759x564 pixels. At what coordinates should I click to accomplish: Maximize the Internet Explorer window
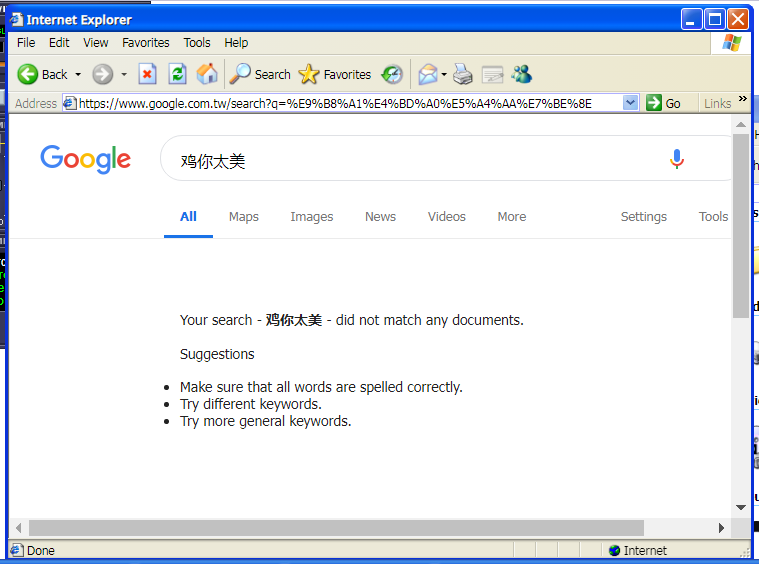[x=714, y=19]
